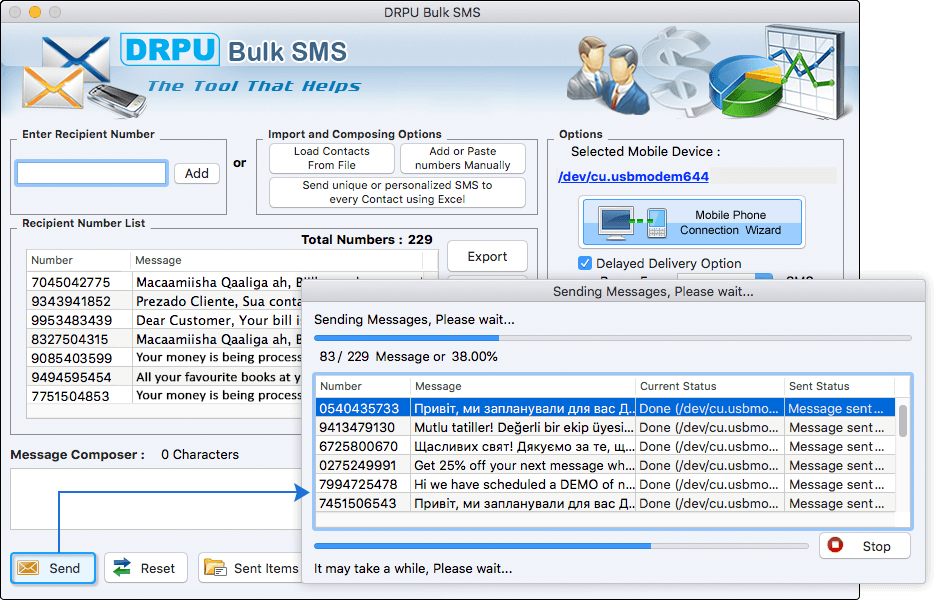The height and width of the screenshot is (600, 940).
Task: Click the computer-phone connection wizard icon
Action: [x=633, y=223]
